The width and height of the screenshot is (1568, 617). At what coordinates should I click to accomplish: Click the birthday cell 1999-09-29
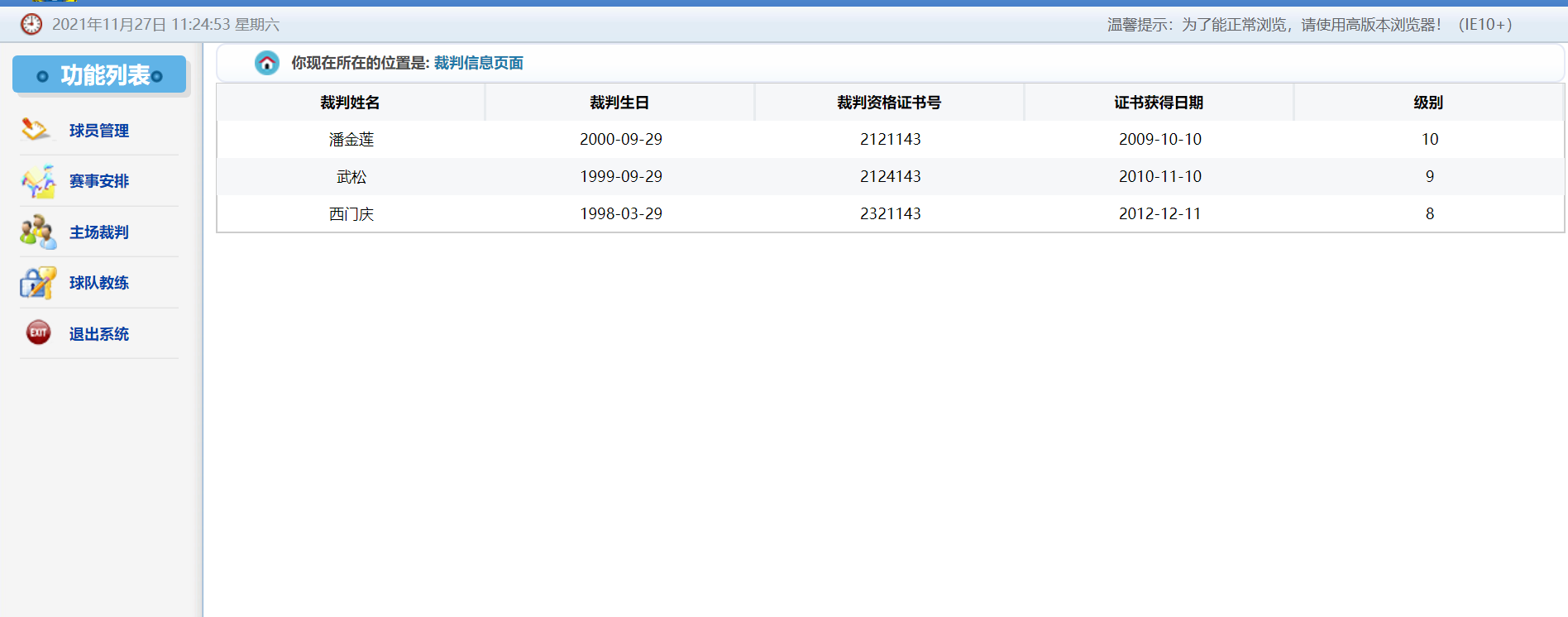621,176
